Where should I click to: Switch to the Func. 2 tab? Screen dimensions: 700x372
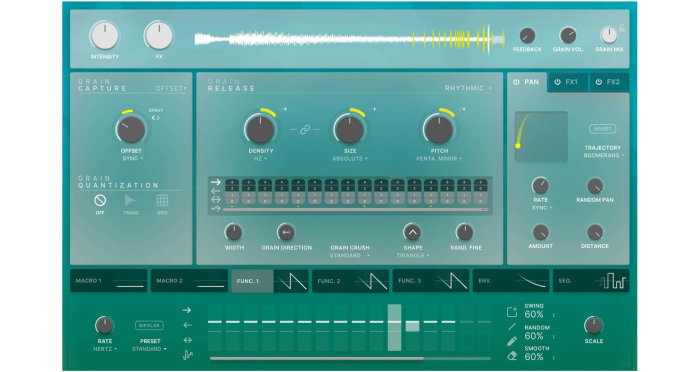click(350, 281)
